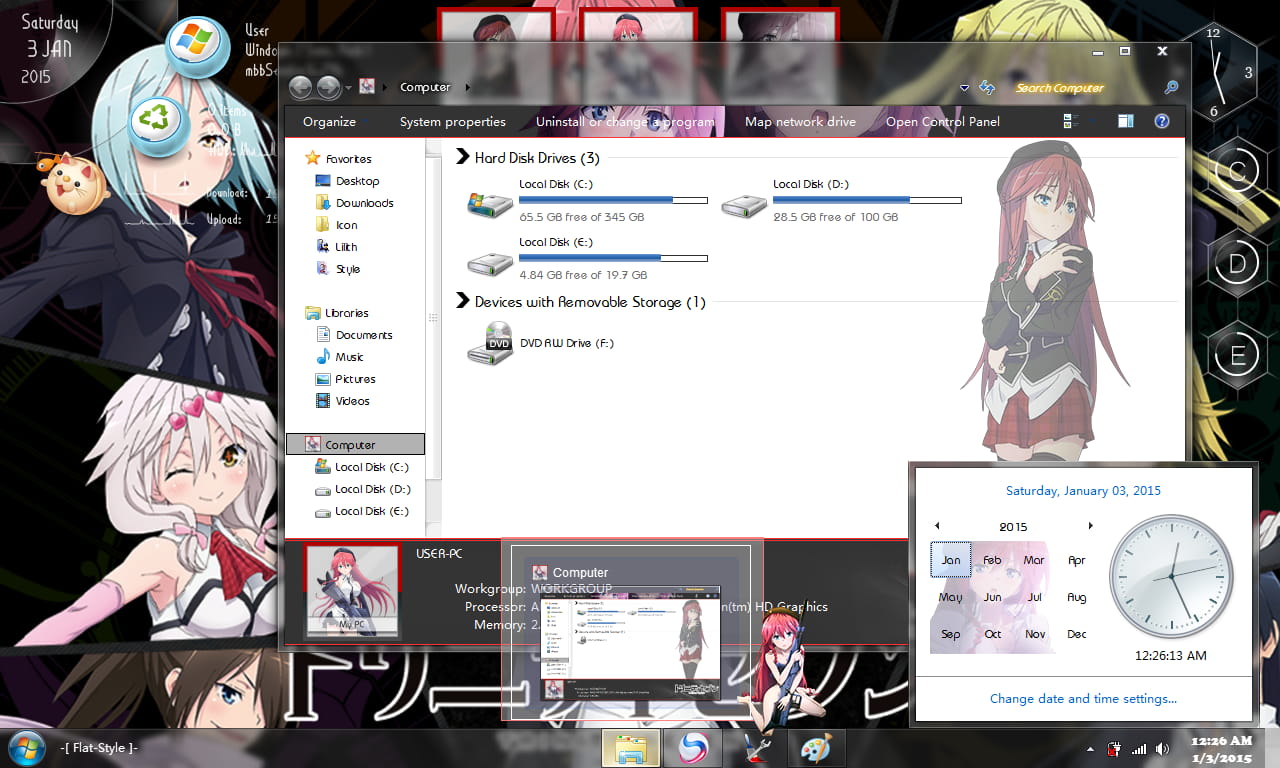
Task: Open Change date and time settings link
Action: coord(1083,698)
